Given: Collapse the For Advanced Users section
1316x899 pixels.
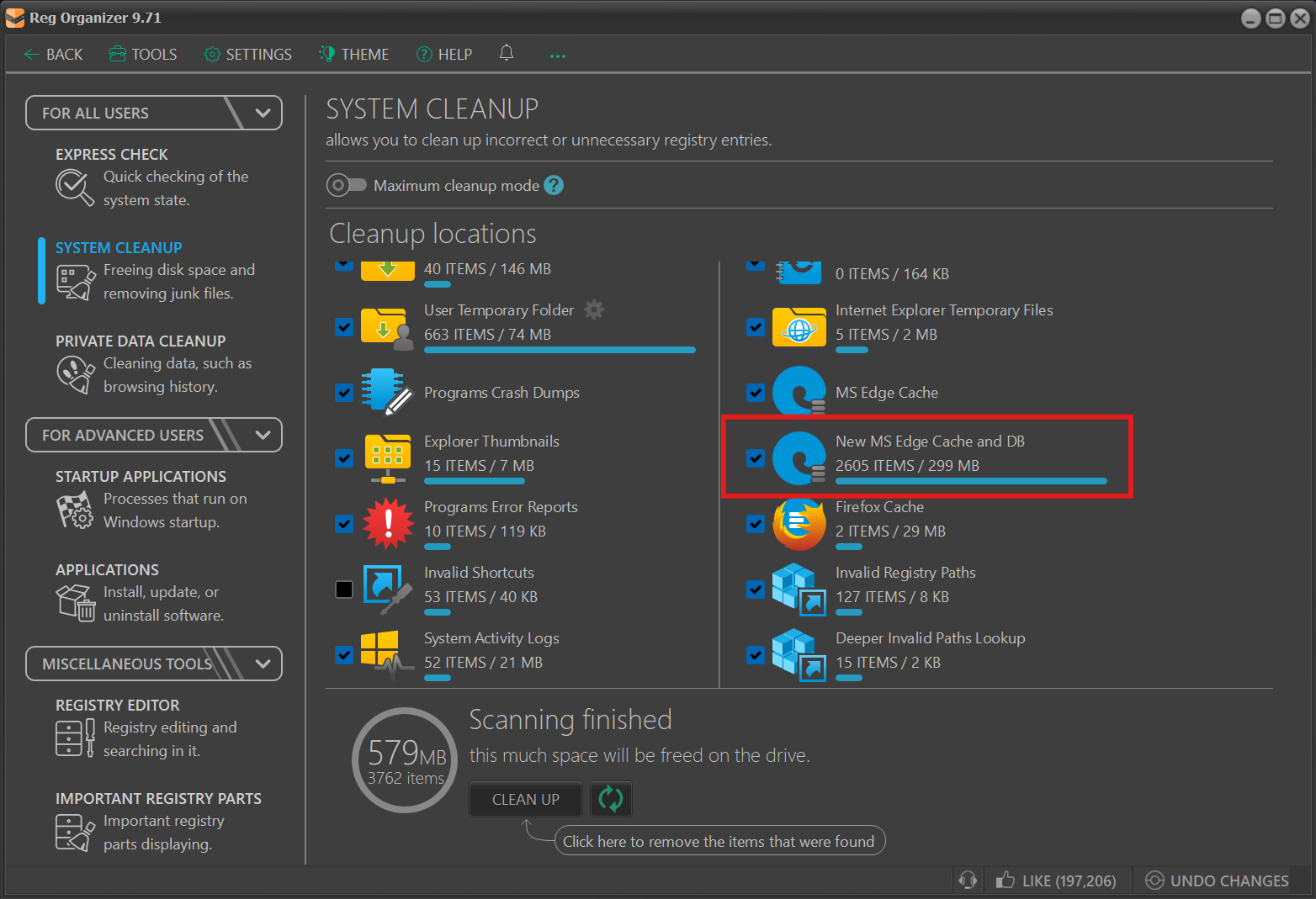Looking at the screenshot, I should click(263, 435).
